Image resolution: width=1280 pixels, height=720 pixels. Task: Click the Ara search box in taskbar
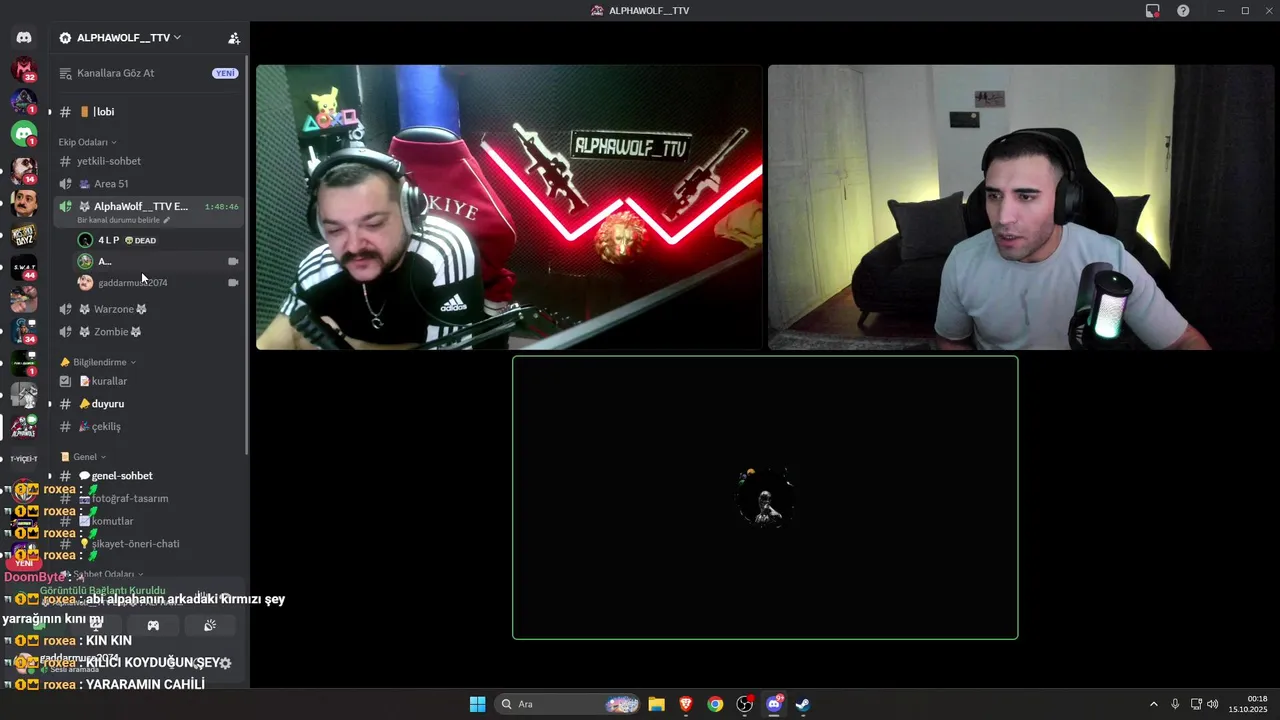(569, 704)
